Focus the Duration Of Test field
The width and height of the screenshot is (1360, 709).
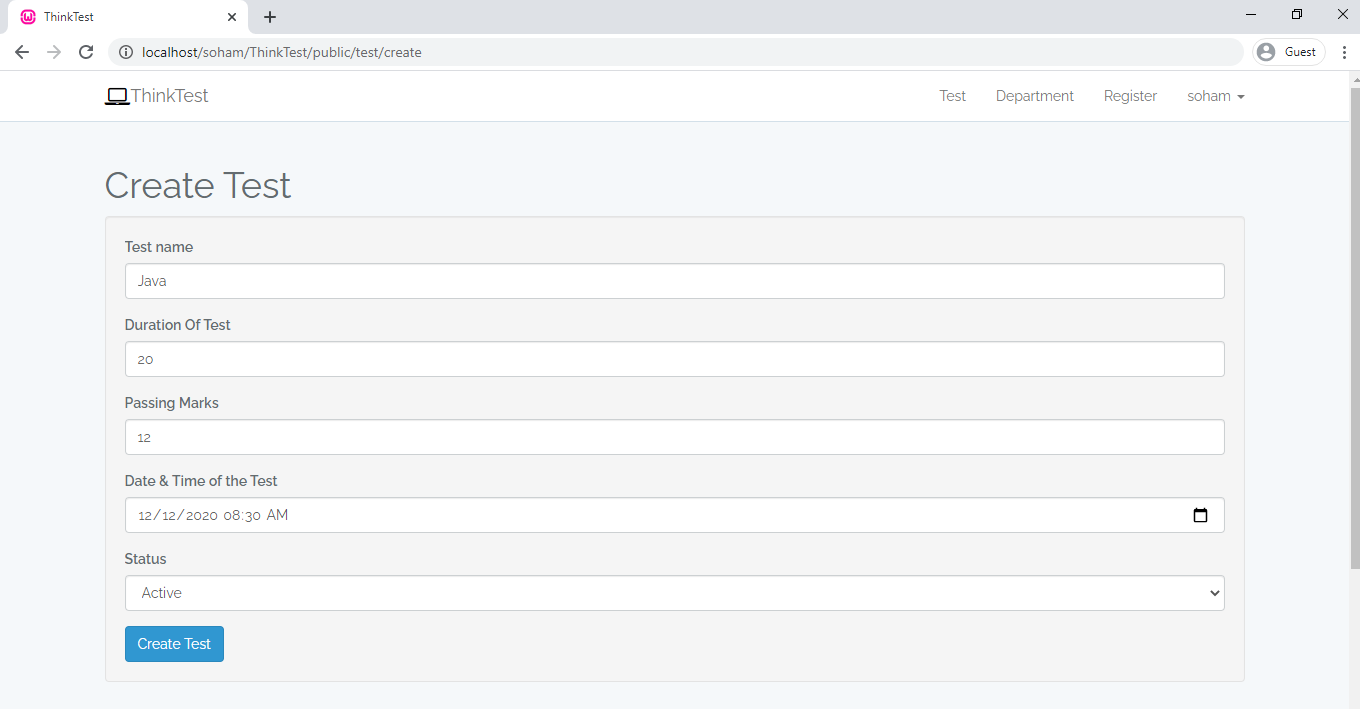[x=675, y=359]
